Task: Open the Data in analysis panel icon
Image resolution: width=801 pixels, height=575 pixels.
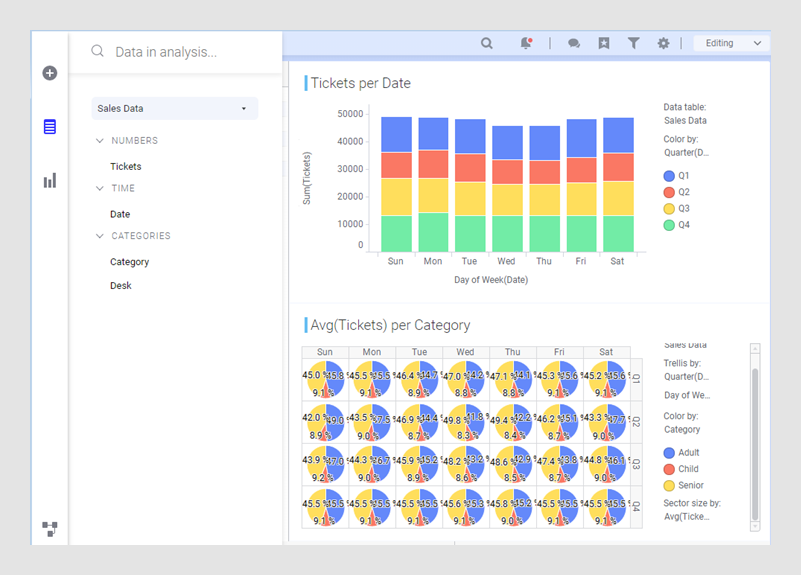Action: tap(50, 127)
